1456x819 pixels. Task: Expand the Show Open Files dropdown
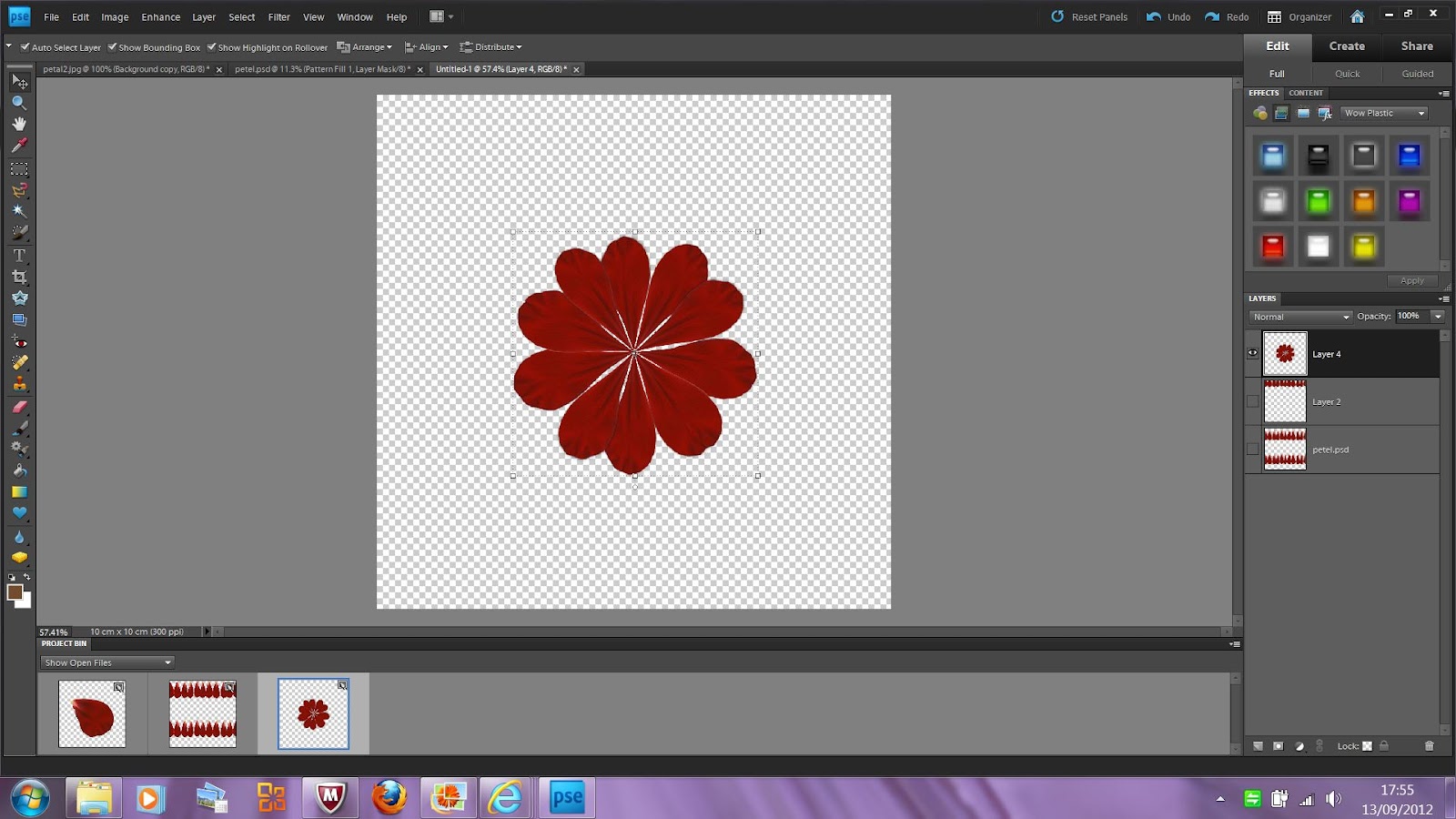pos(106,662)
